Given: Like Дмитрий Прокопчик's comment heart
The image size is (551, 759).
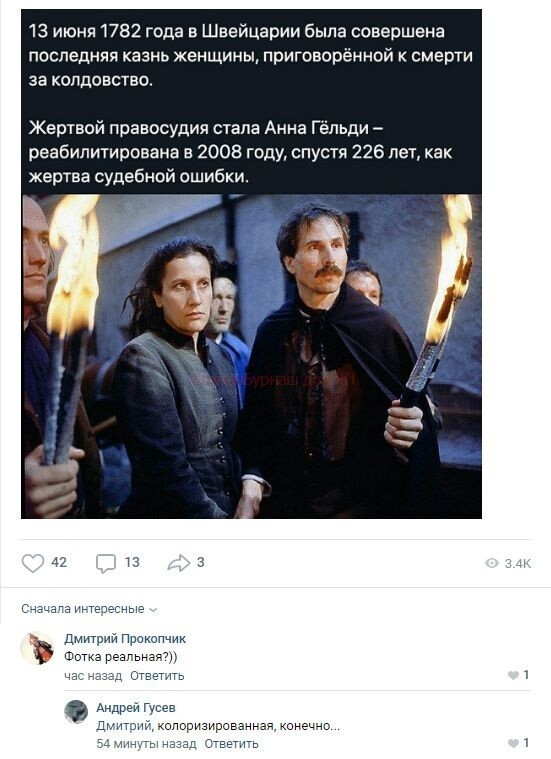Looking at the screenshot, I should (513, 675).
